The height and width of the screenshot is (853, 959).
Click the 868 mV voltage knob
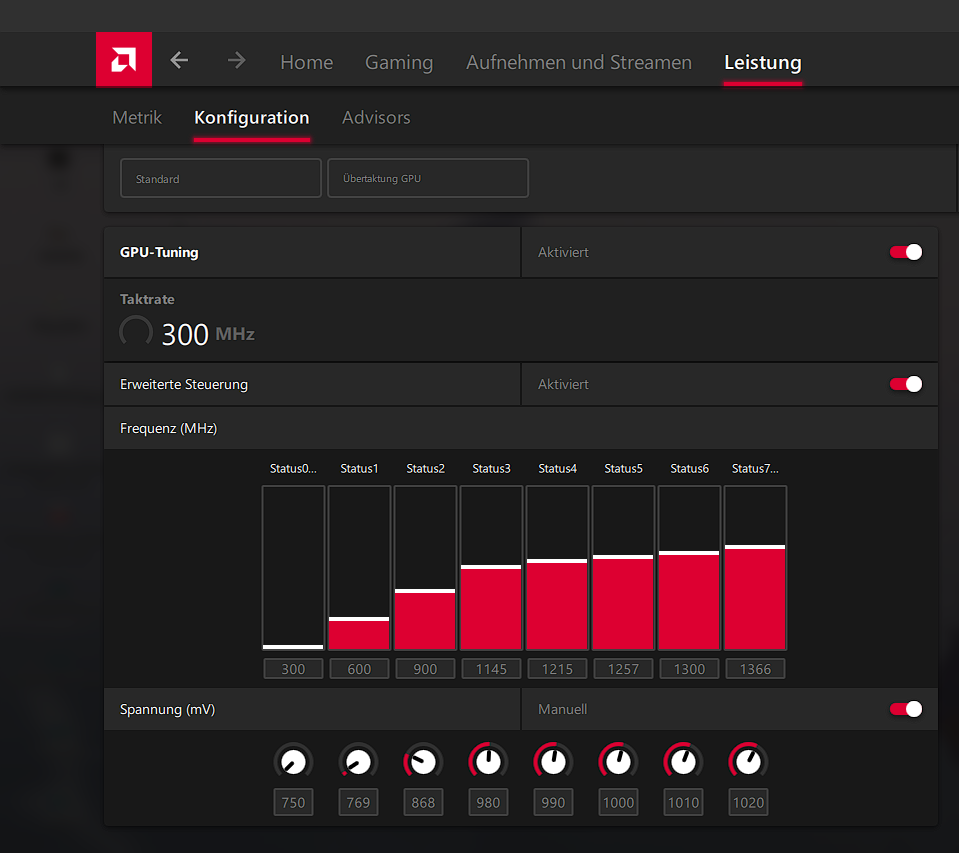click(423, 761)
